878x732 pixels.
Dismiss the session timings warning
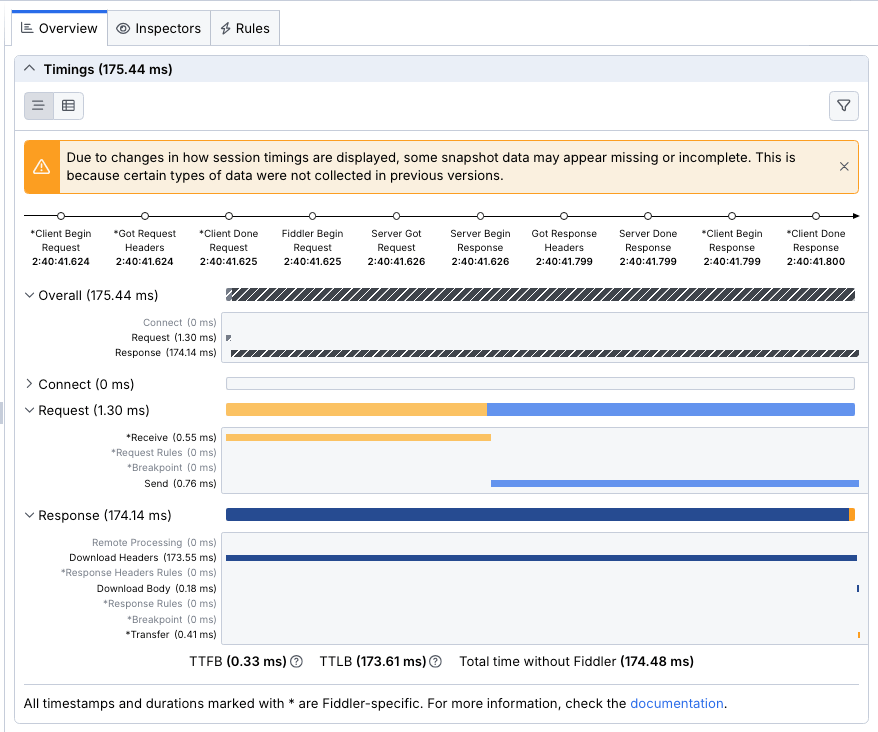844,167
